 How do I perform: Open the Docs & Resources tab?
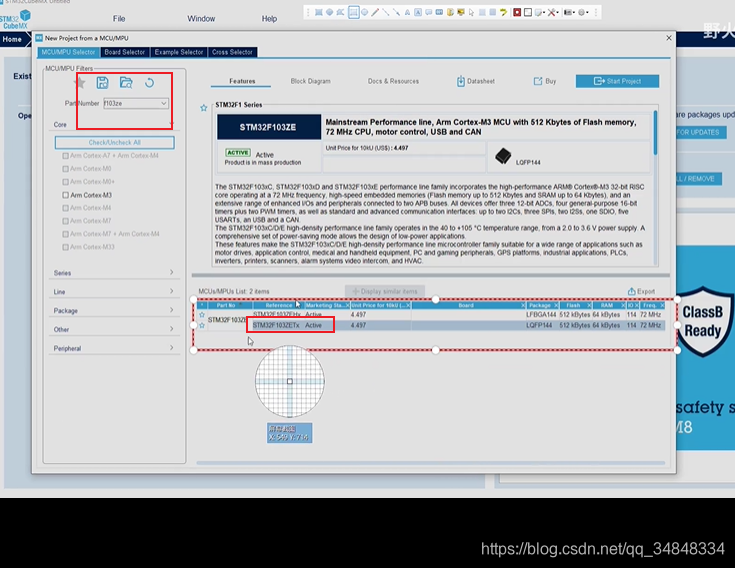(393, 81)
